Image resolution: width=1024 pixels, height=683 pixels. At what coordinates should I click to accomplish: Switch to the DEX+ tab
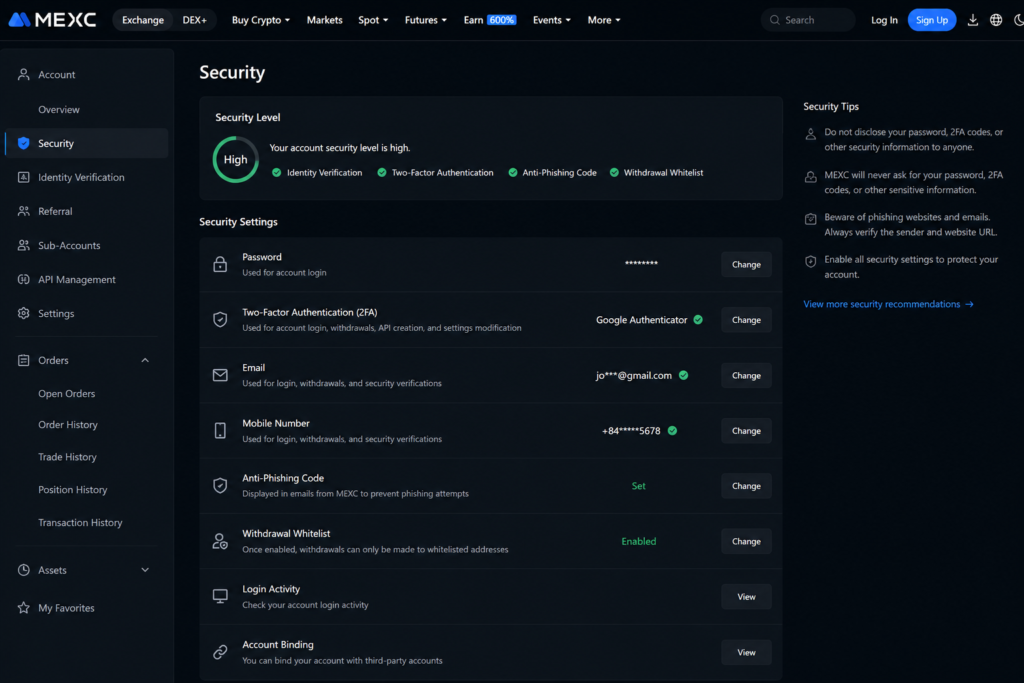195,20
